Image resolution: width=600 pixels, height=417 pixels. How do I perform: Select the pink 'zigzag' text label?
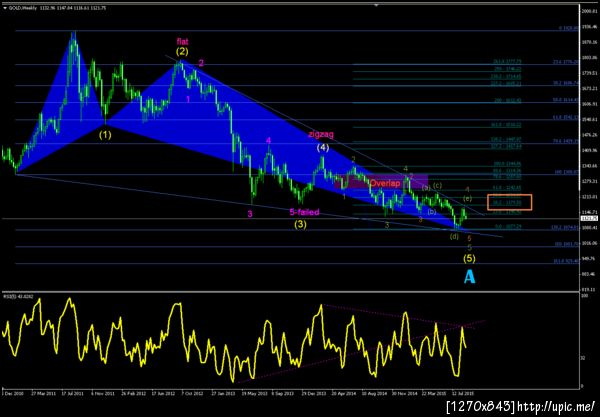tap(321, 134)
